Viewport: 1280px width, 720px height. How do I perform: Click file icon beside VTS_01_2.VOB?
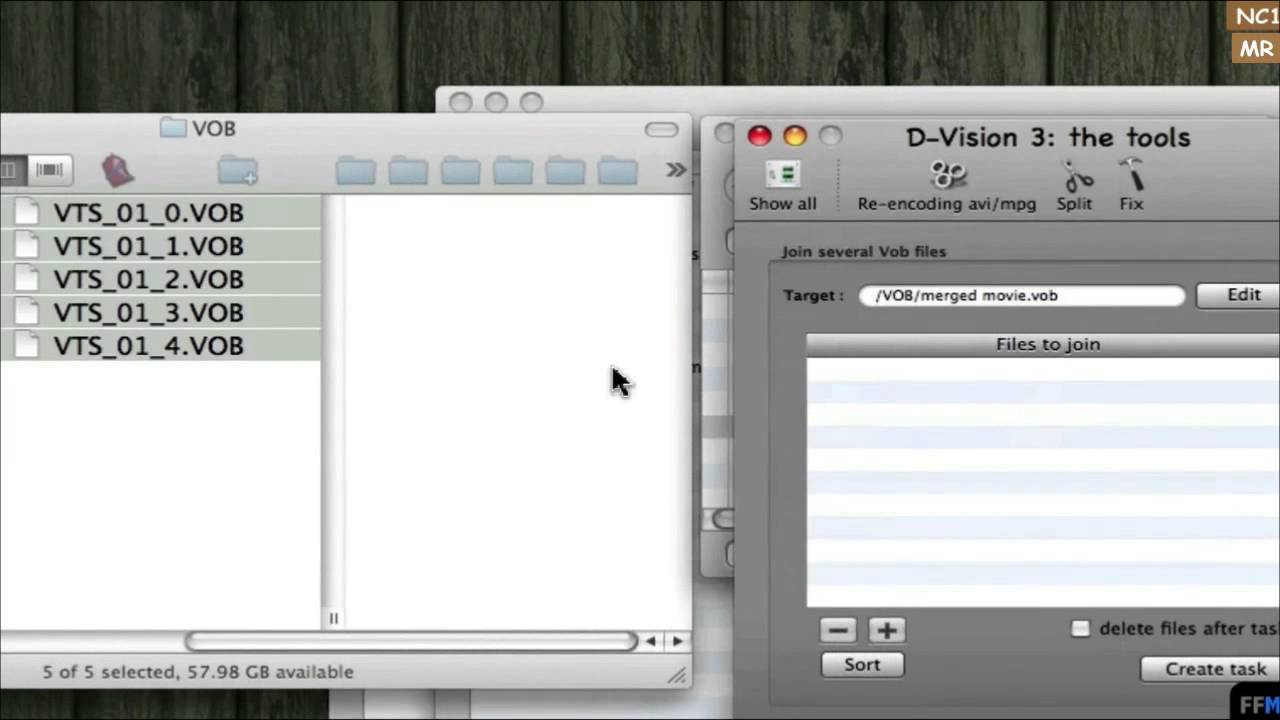(x=29, y=279)
